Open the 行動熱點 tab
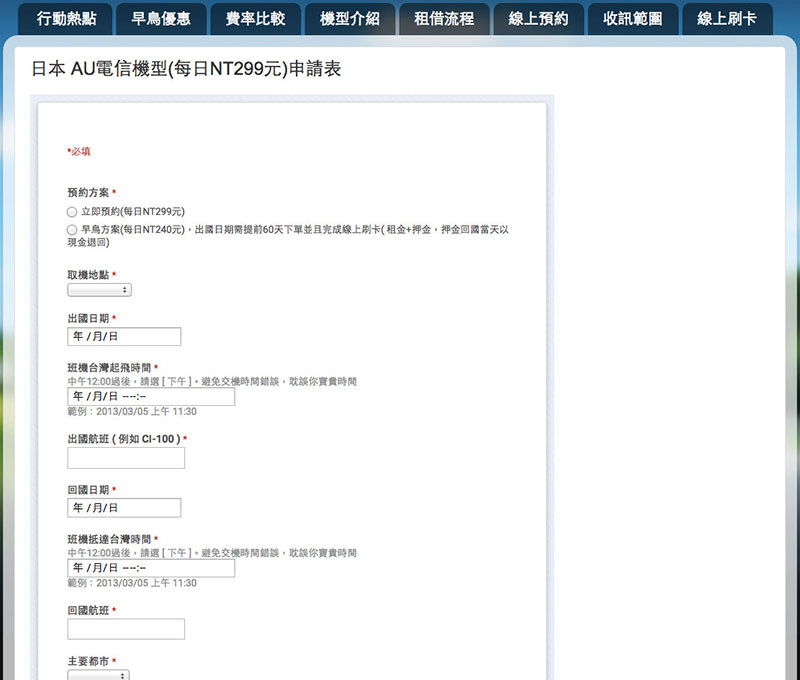 pos(66,19)
